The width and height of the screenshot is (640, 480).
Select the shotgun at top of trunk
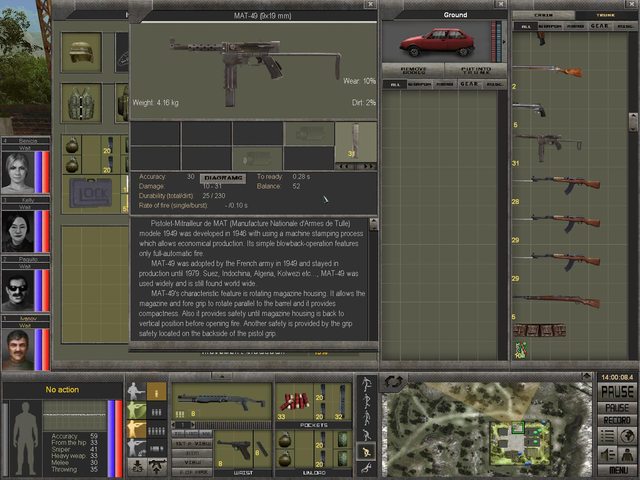click(x=548, y=71)
